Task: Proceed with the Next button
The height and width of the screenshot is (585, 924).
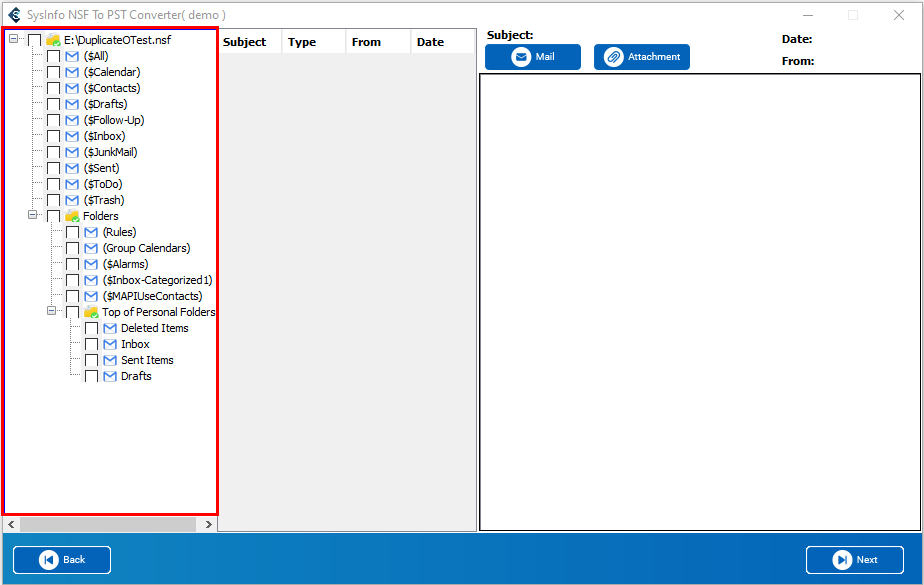Action: pos(854,560)
